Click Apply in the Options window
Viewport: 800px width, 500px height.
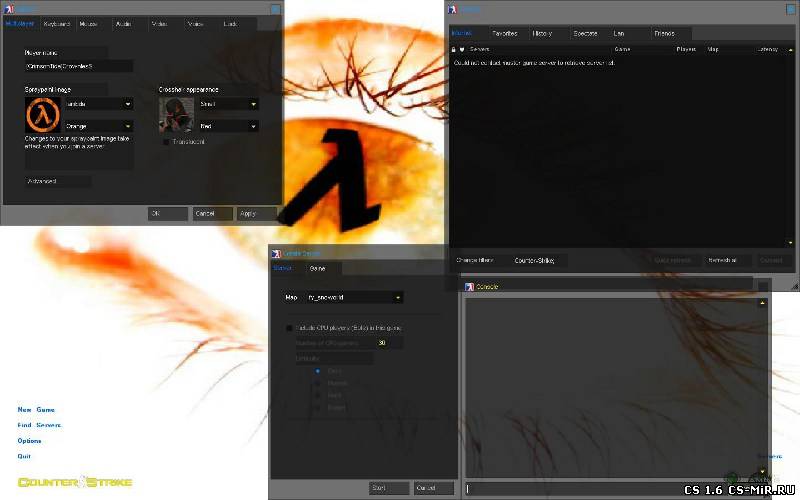pyautogui.click(x=257, y=214)
